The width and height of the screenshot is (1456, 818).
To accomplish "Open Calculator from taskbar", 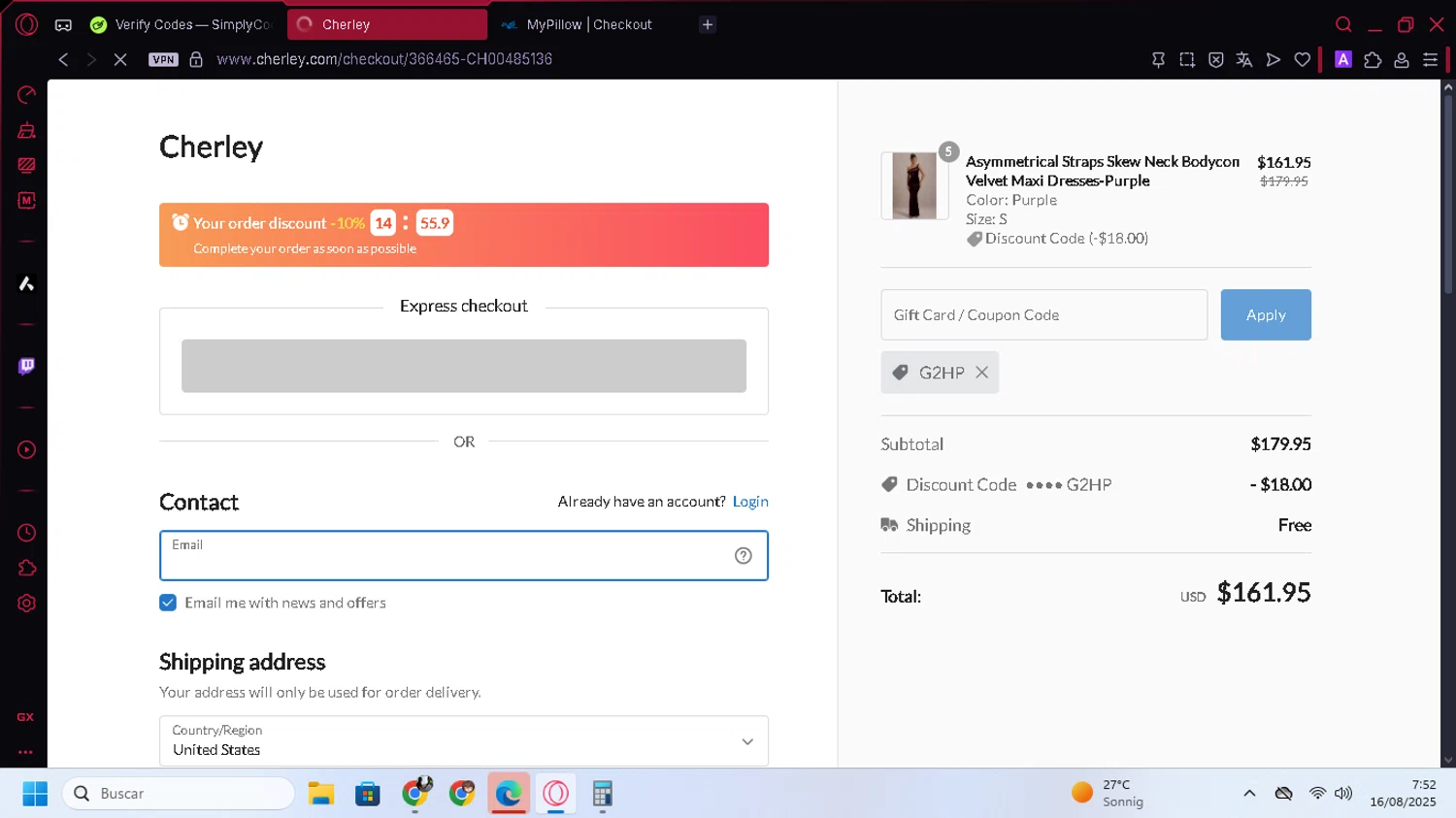I will point(603,794).
